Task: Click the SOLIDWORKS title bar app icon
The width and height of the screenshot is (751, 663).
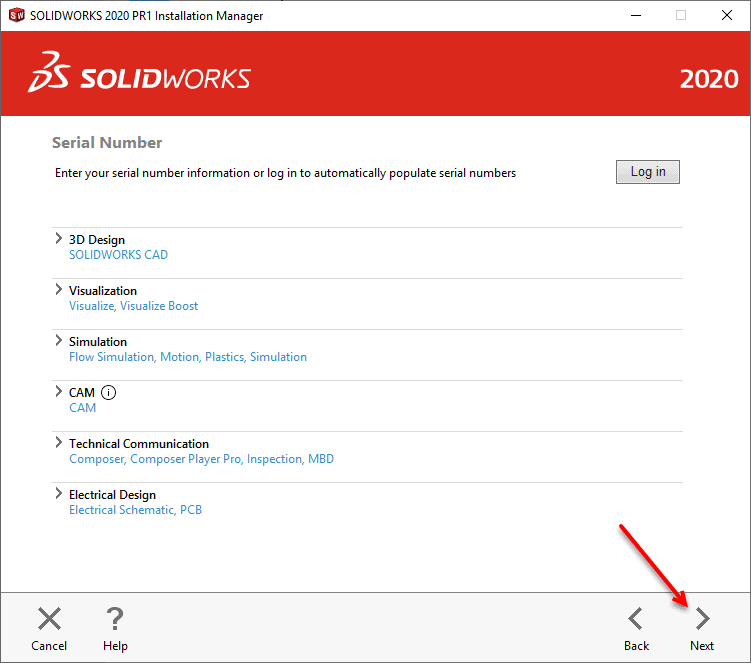Action: coord(17,15)
